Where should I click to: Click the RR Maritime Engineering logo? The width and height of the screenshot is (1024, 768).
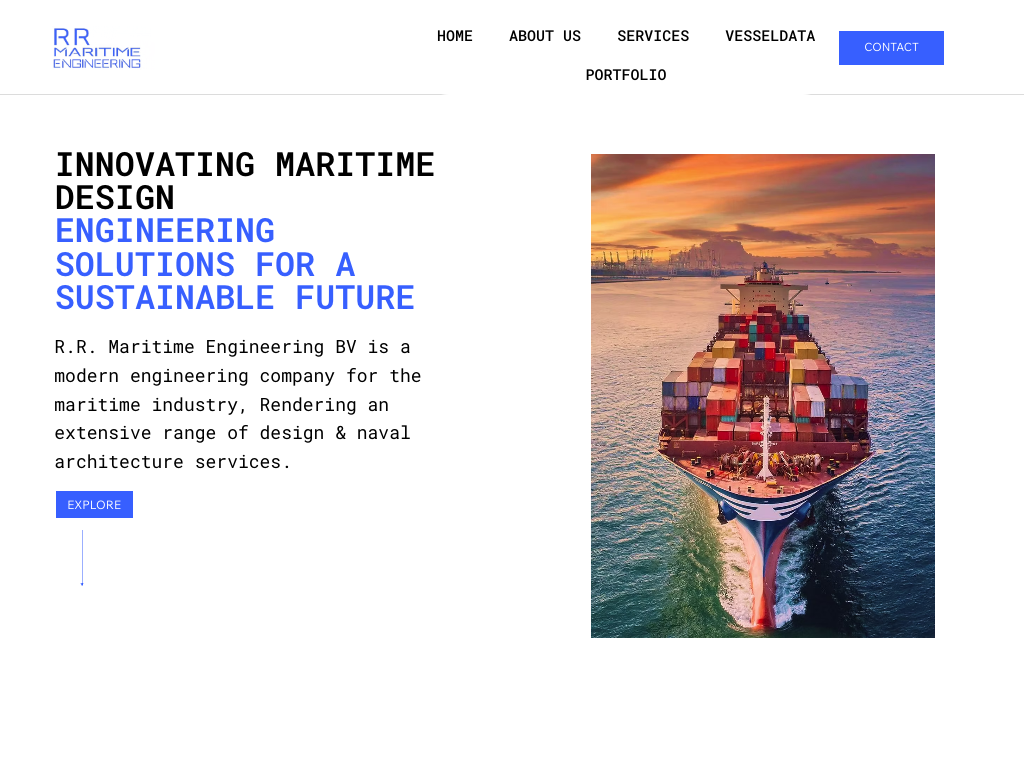point(97,48)
